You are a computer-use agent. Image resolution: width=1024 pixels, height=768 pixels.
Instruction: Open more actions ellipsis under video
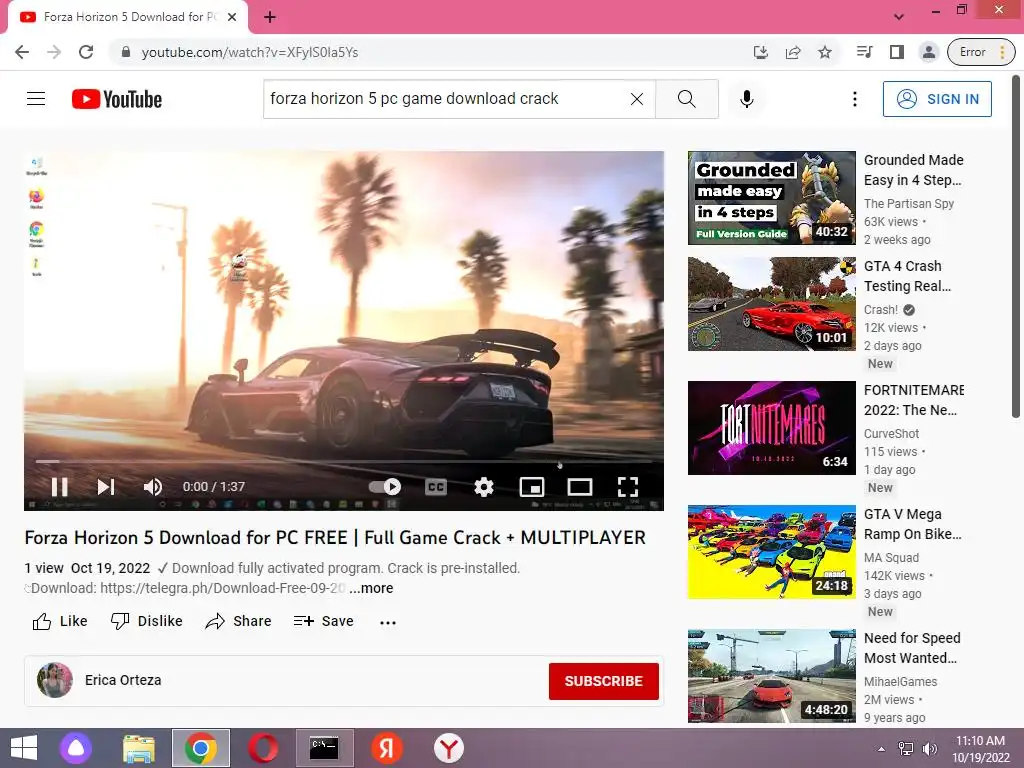pyautogui.click(x=388, y=622)
